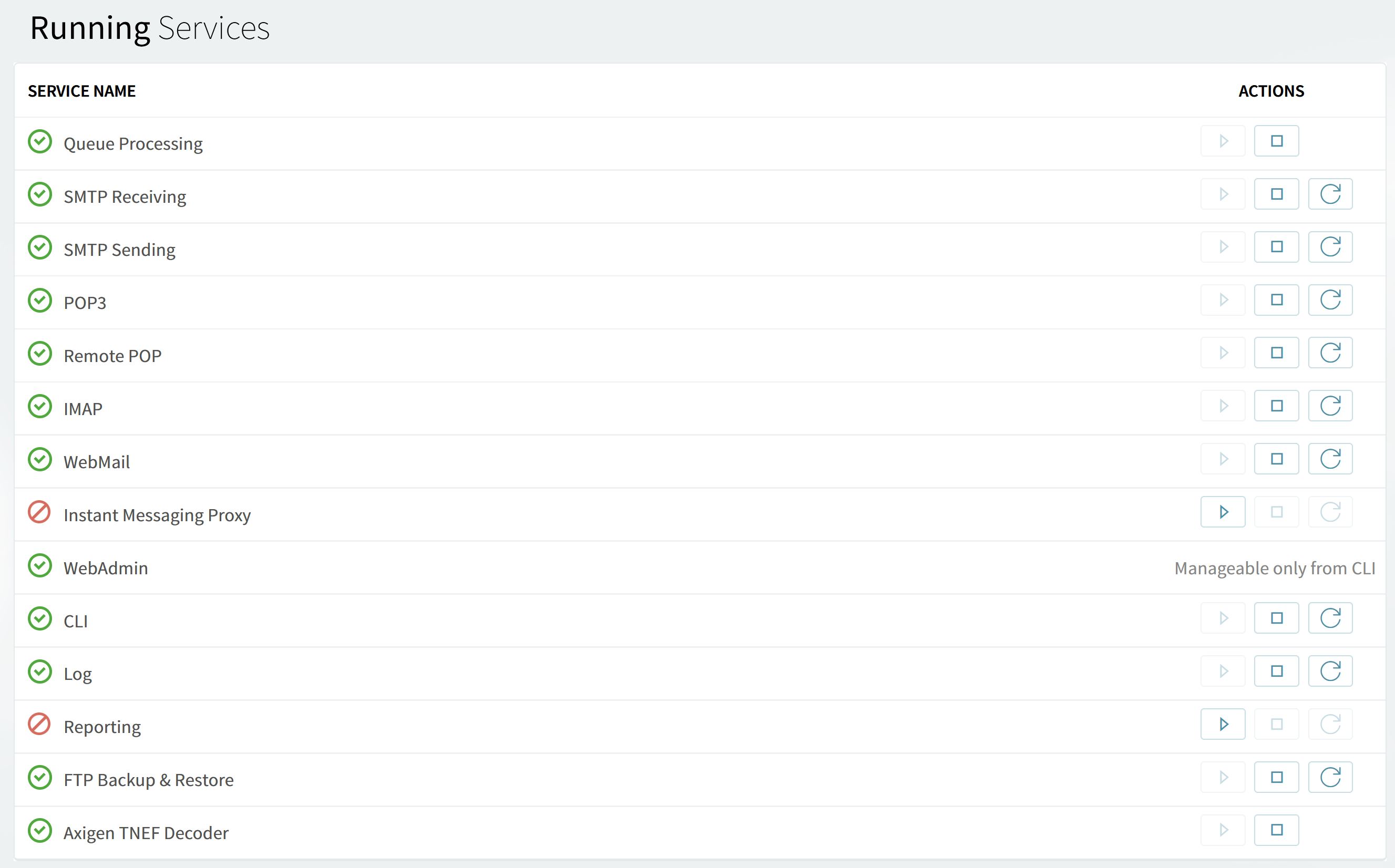Stop the Queue Processing service
Screen dimensions: 1395x868
[1276, 141]
